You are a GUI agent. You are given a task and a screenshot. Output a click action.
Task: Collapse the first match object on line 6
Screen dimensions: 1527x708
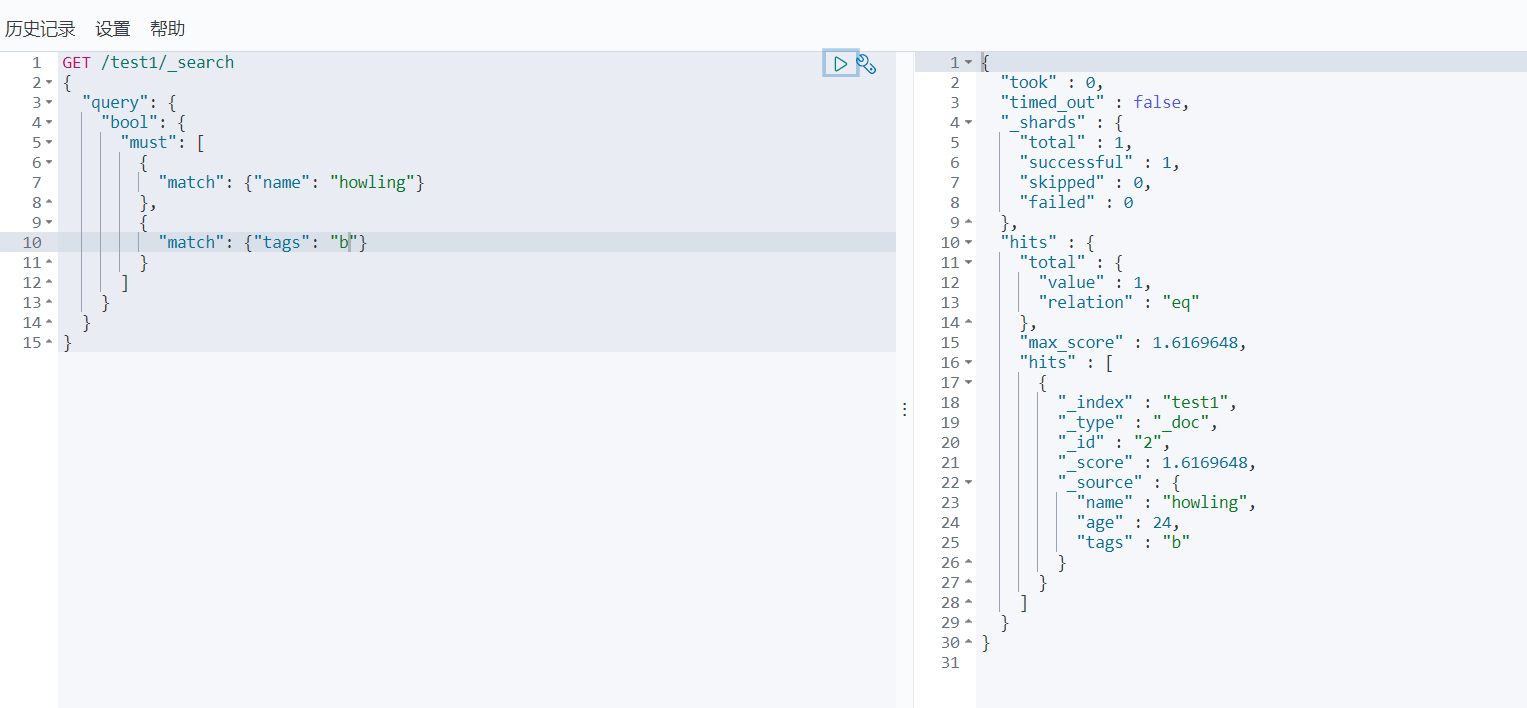(x=49, y=163)
